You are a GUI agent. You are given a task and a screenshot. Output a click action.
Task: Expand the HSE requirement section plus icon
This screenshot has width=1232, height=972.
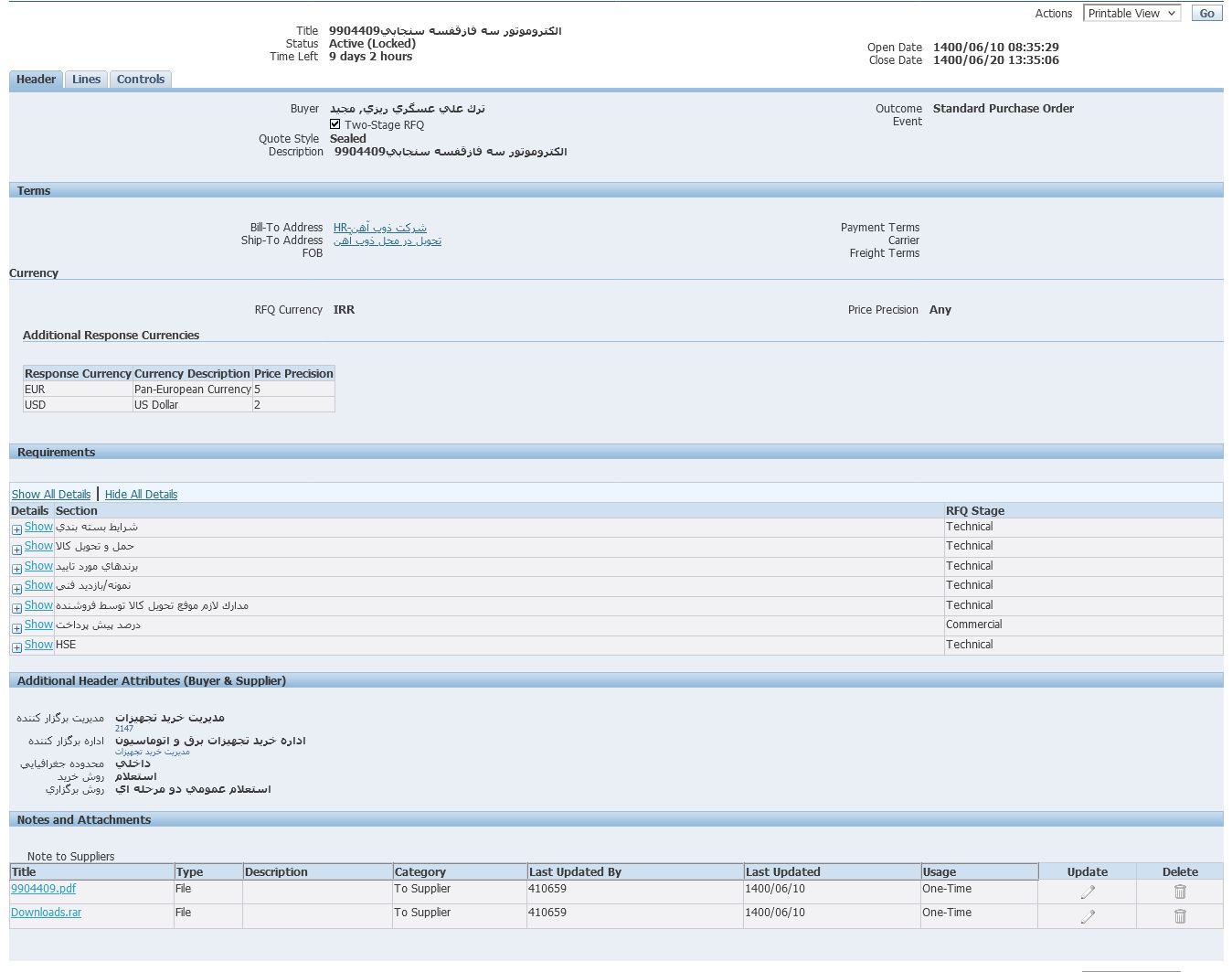16,647
